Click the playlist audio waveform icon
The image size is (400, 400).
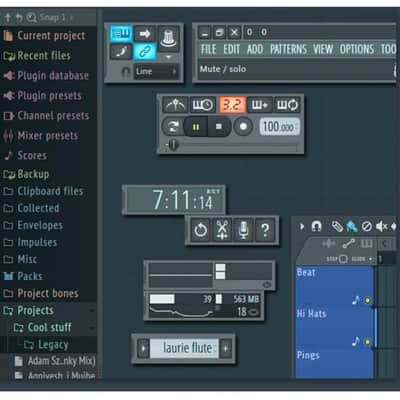[328, 244]
